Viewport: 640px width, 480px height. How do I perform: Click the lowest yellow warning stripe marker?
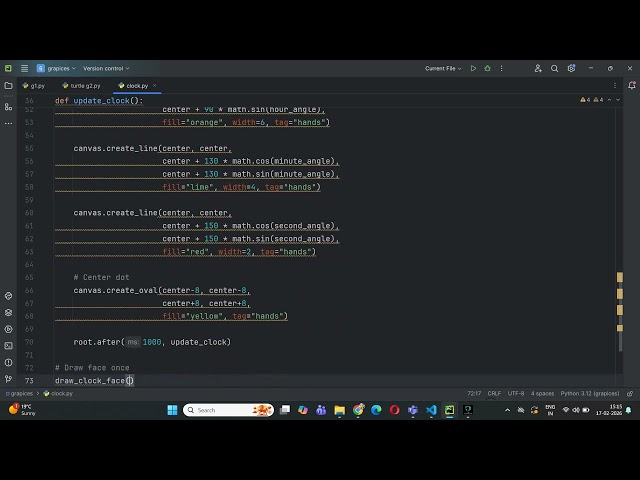tap(620, 328)
